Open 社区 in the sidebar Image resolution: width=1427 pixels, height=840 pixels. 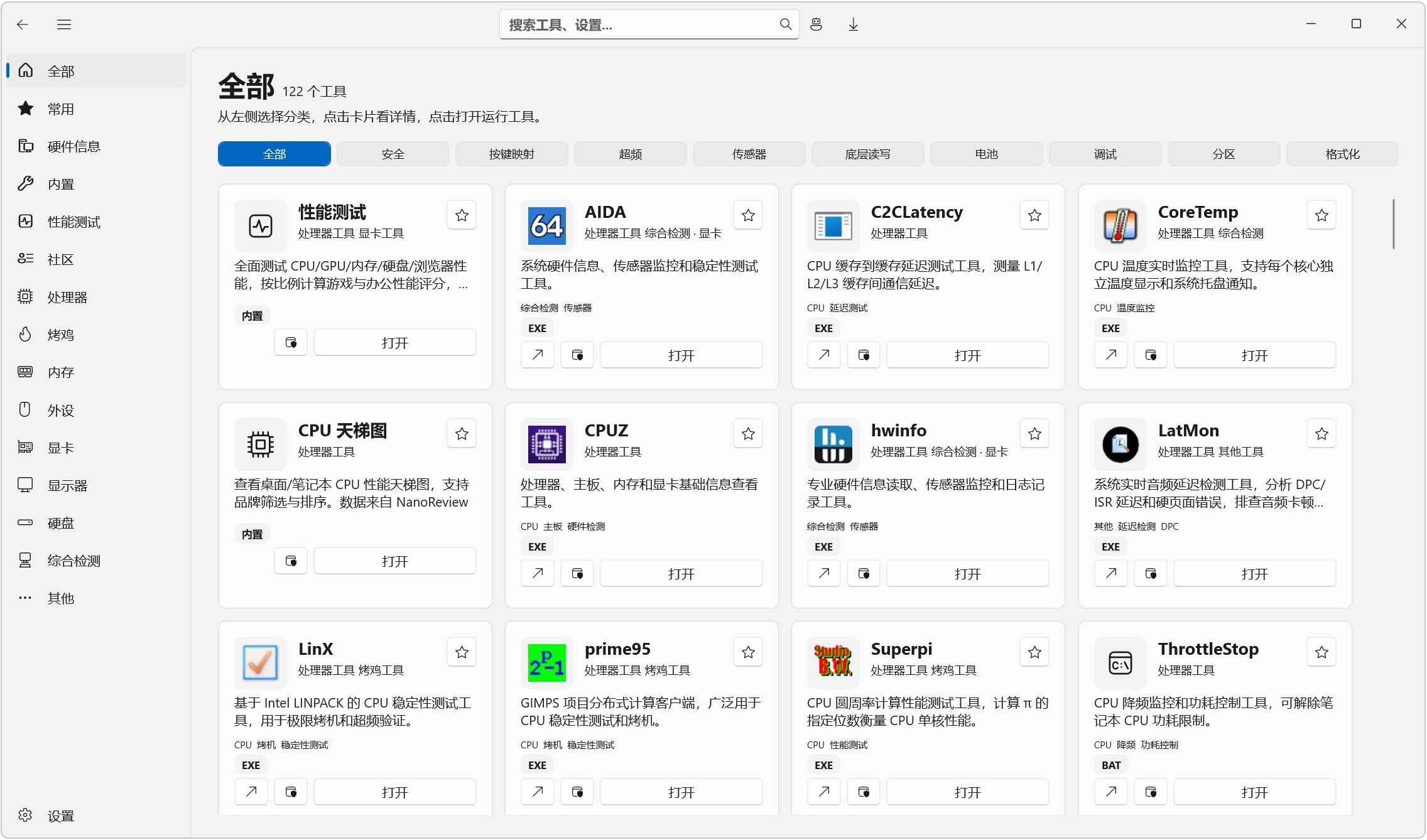96,259
